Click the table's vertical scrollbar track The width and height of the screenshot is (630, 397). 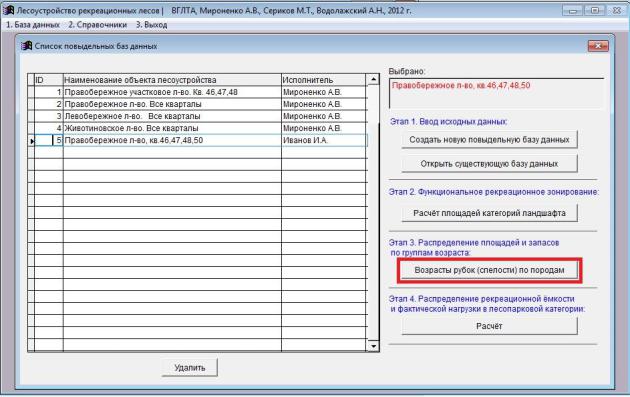pos(373,213)
